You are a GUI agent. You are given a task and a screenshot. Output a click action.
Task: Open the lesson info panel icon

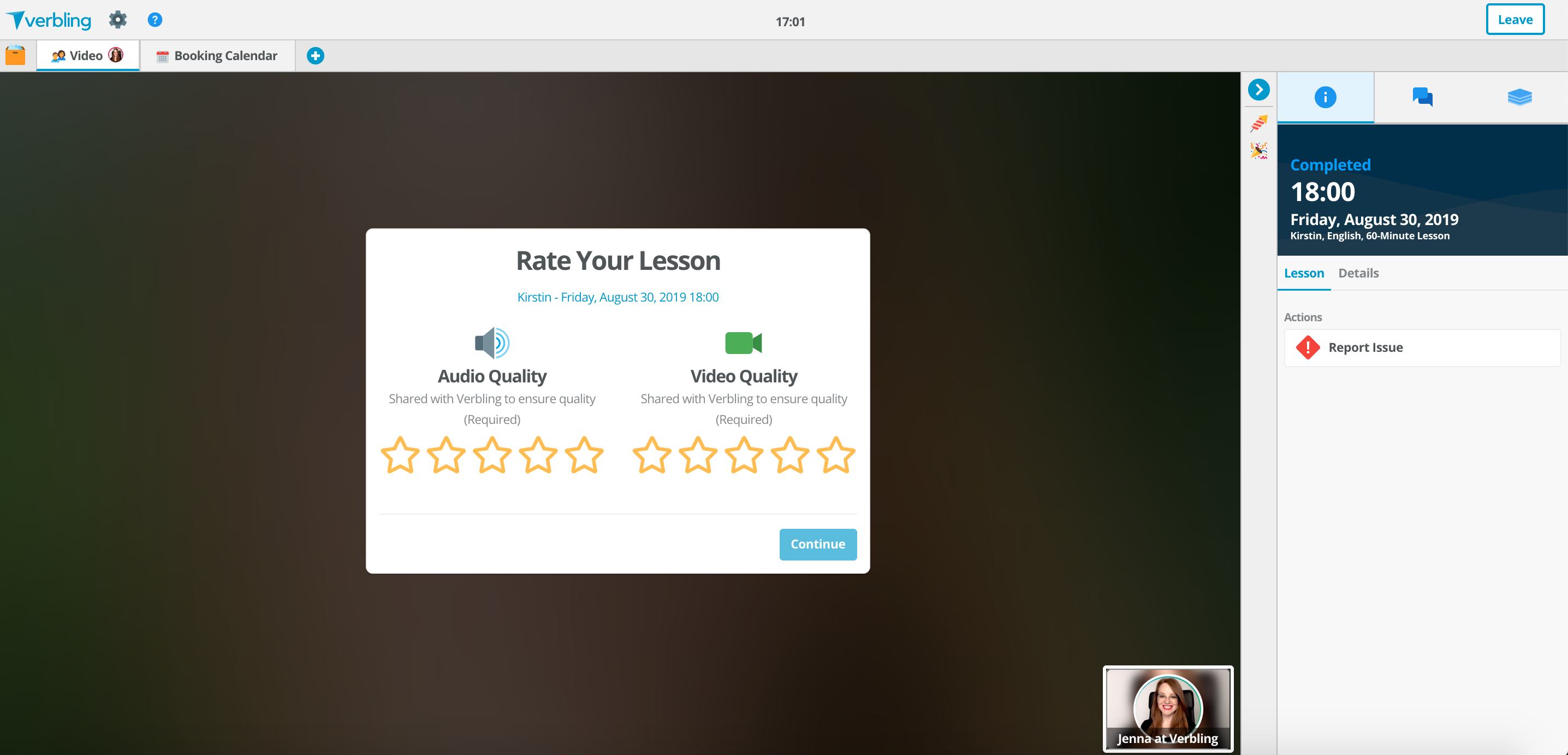[1325, 97]
